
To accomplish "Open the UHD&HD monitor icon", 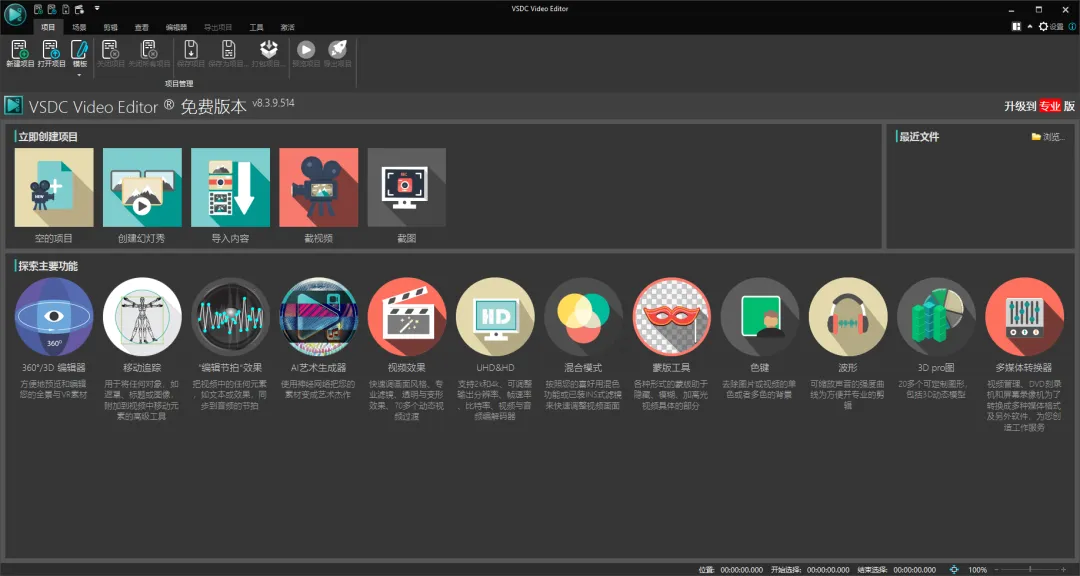I will (495, 317).
